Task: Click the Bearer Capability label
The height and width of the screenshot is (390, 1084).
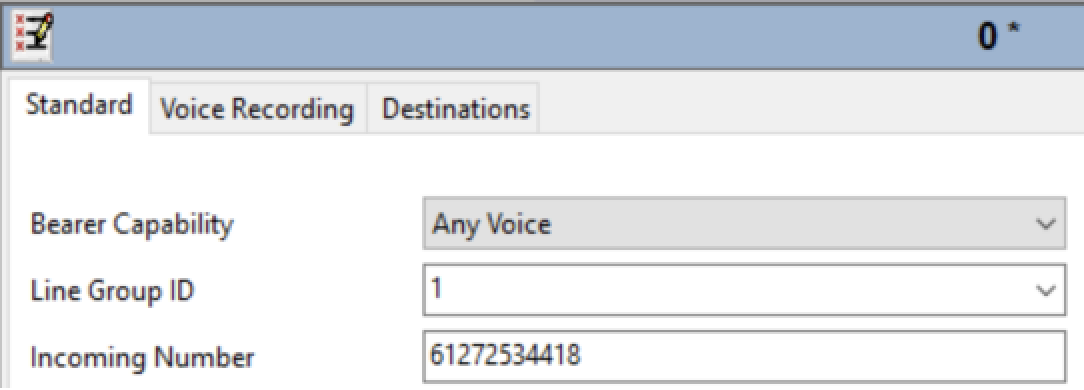Action: pos(132,225)
